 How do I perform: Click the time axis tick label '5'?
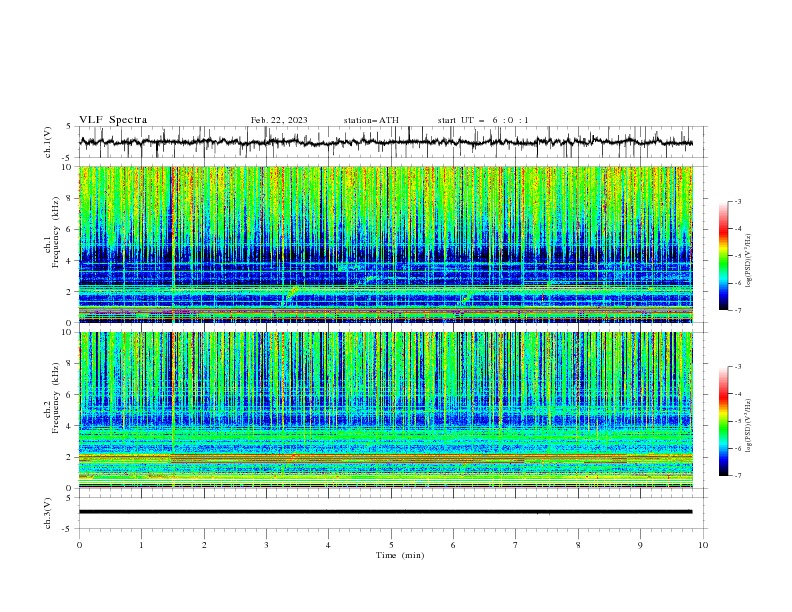point(391,545)
